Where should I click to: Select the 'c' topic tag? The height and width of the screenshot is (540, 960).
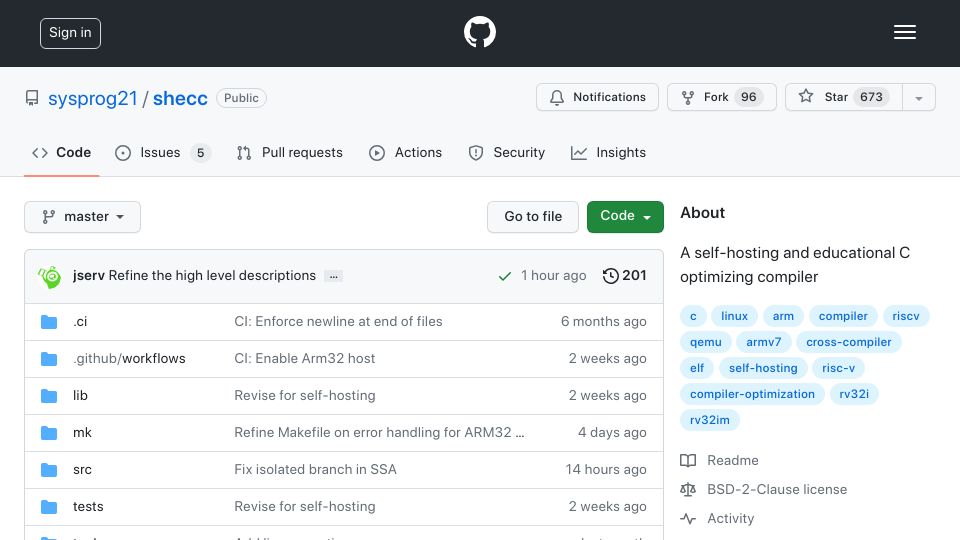tap(693, 316)
